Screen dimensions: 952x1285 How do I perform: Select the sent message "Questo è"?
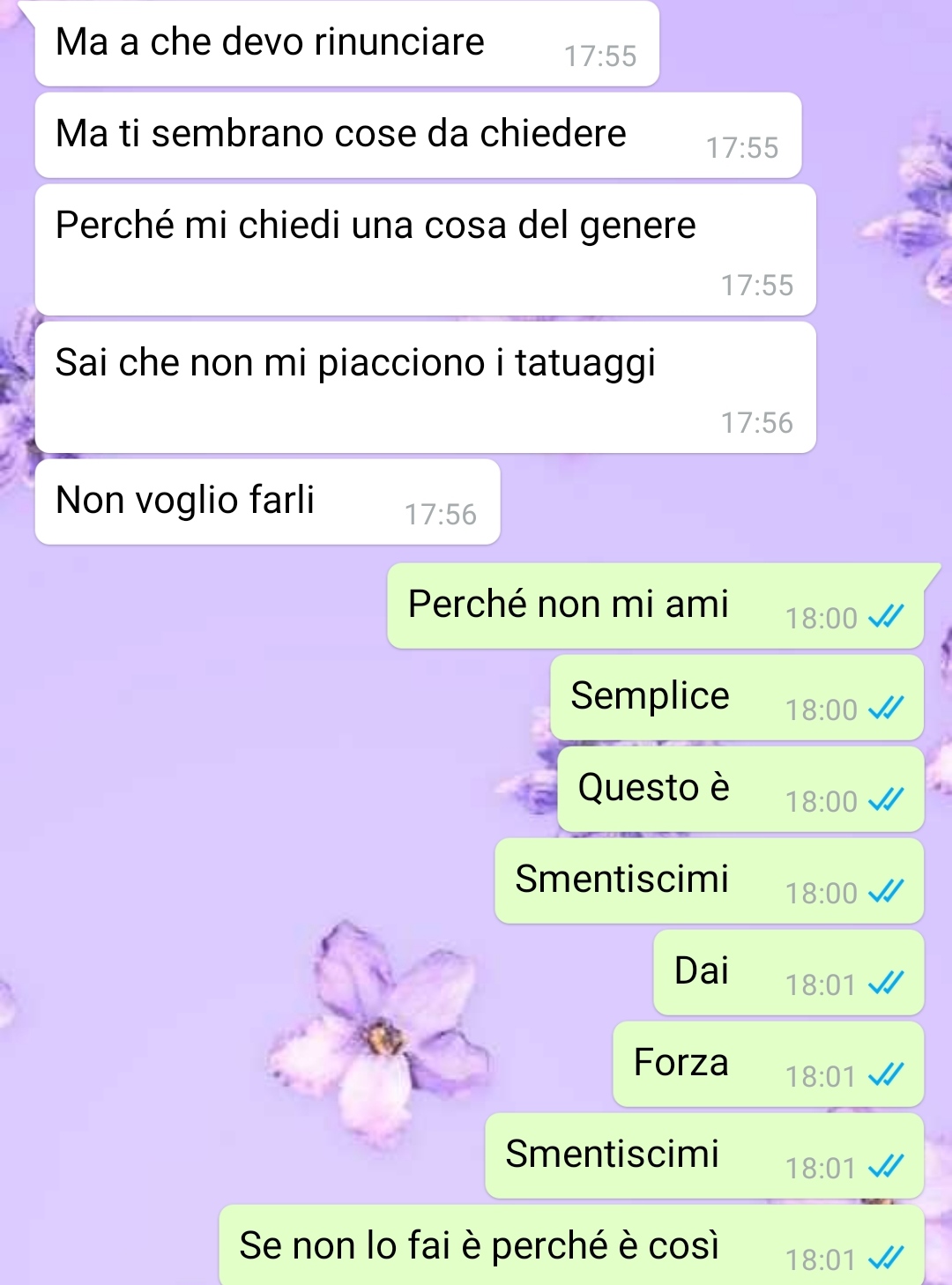tap(740, 789)
